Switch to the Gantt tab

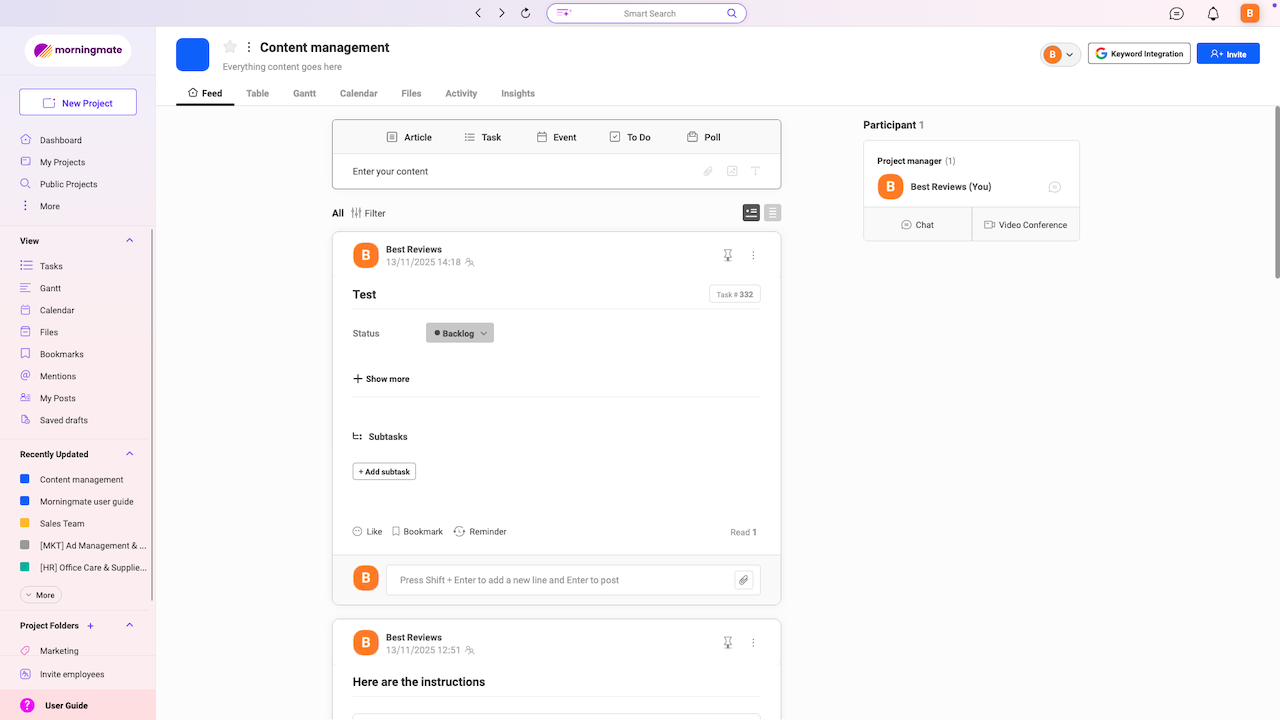tap(304, 93)
